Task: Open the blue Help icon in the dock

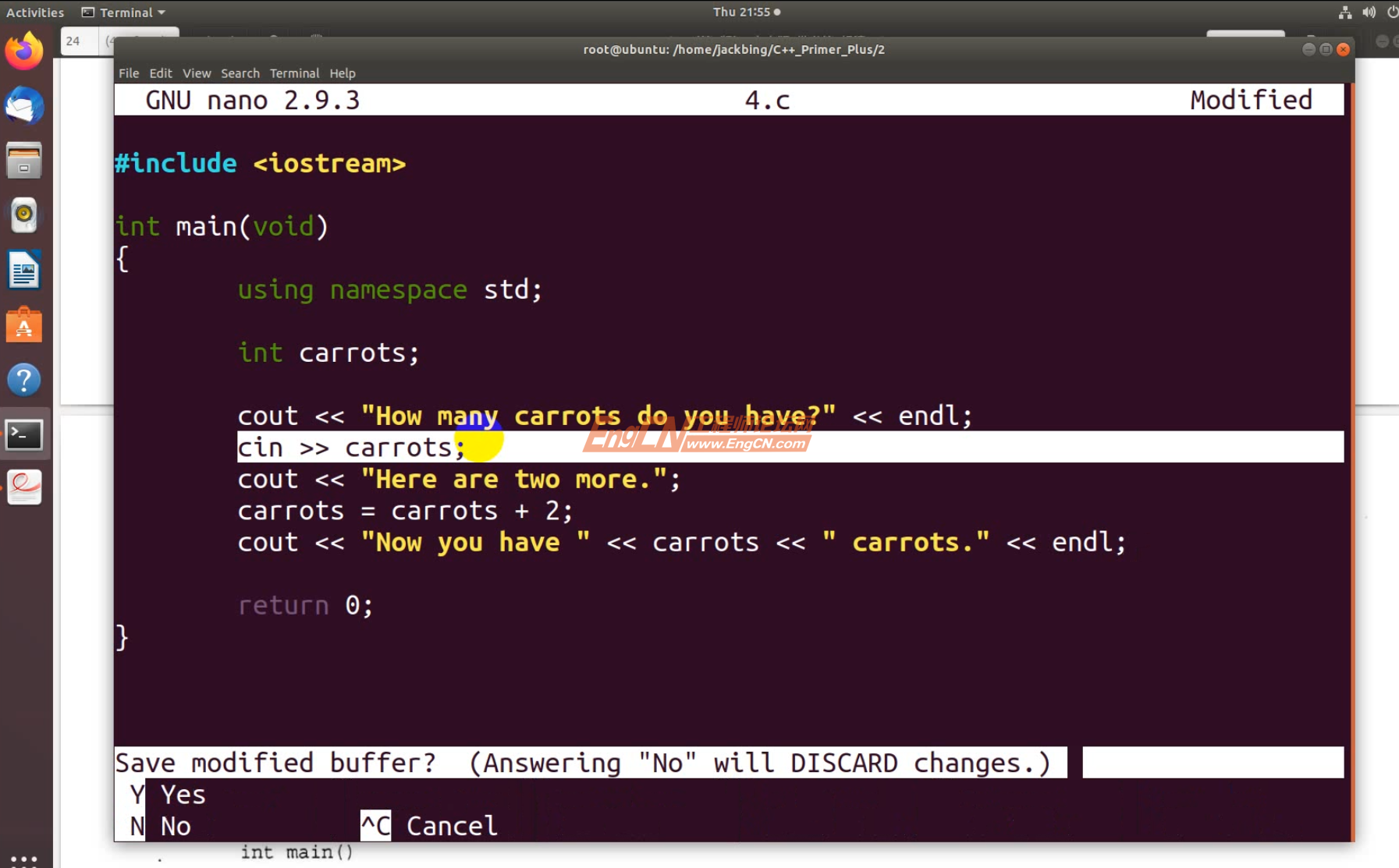Action: pos(25,380)
